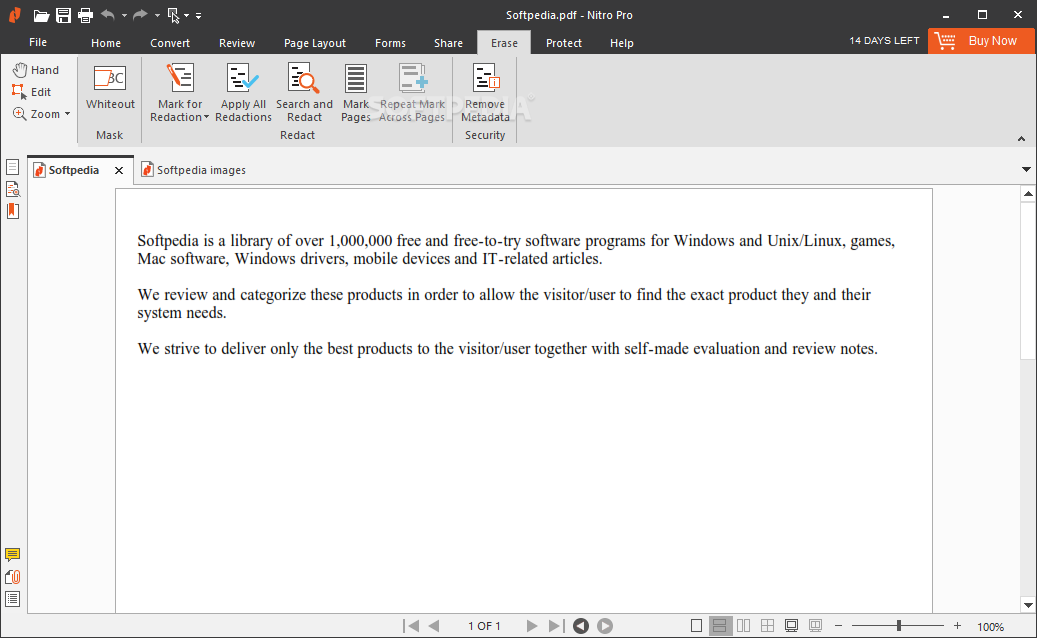Switch to the Convert ribbon tab
The height and width of the screenshot is (638, 1037).
pyautogui.click(x=170, y=43)
